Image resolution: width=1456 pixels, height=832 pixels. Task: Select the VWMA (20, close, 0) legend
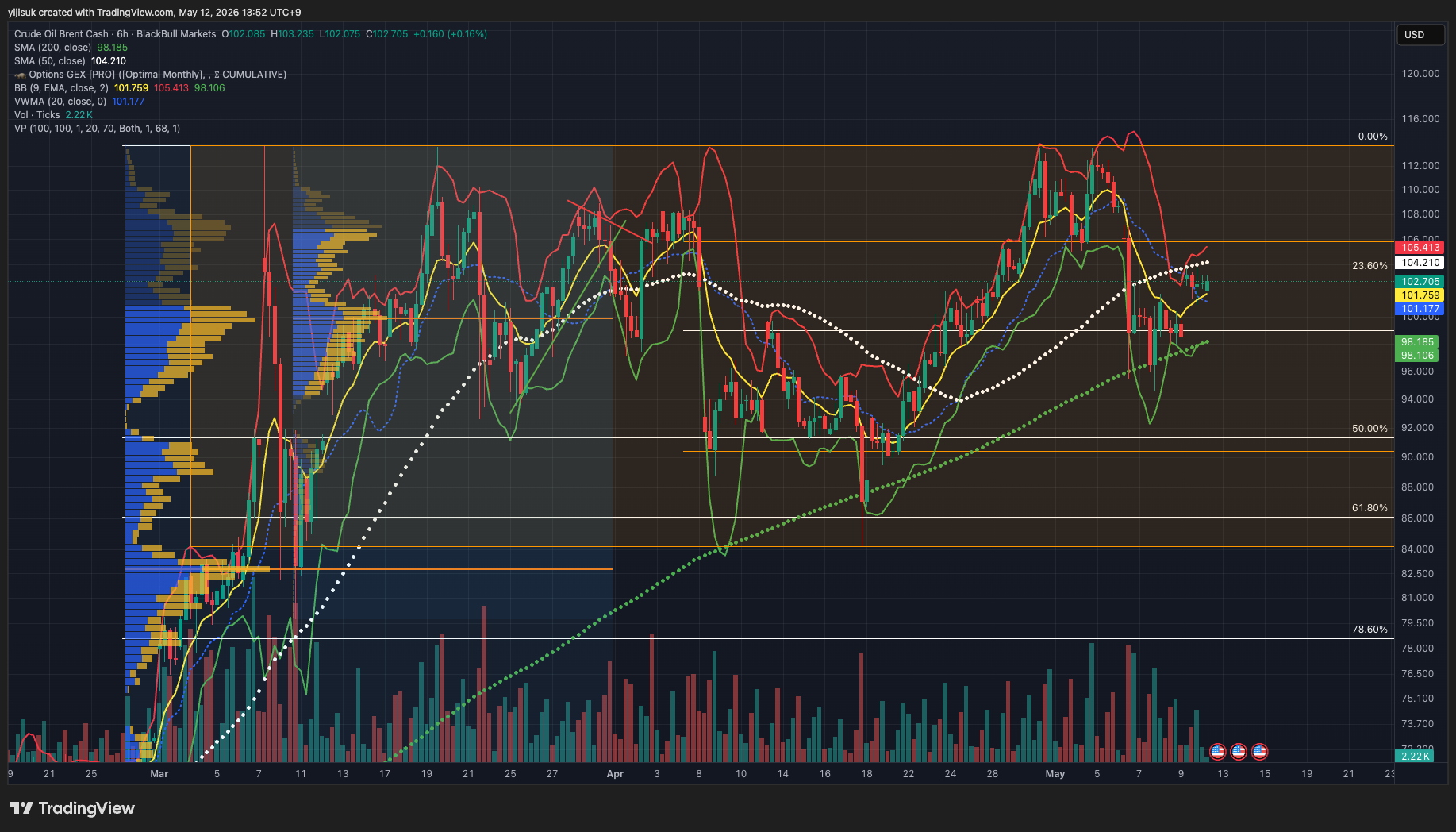pos(79,102)
